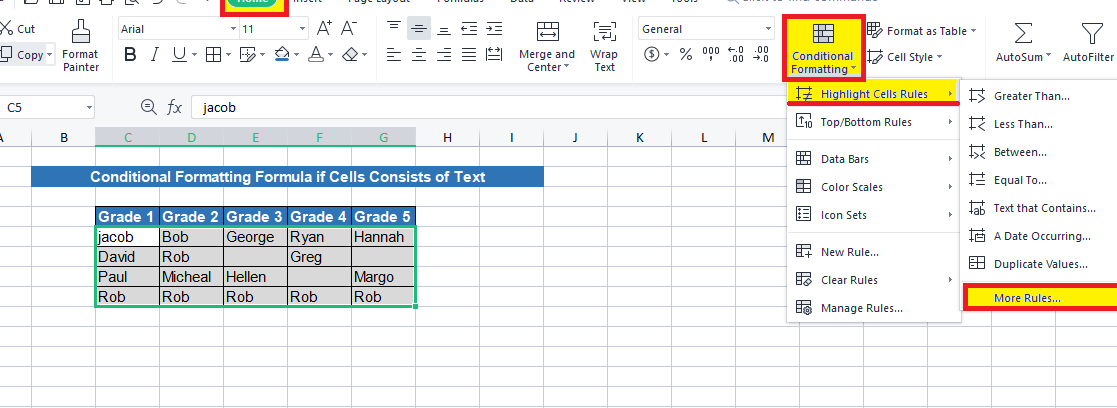Apply Underline to selected cells
The width and height of the screenshot is (1117, 408).
178,55
